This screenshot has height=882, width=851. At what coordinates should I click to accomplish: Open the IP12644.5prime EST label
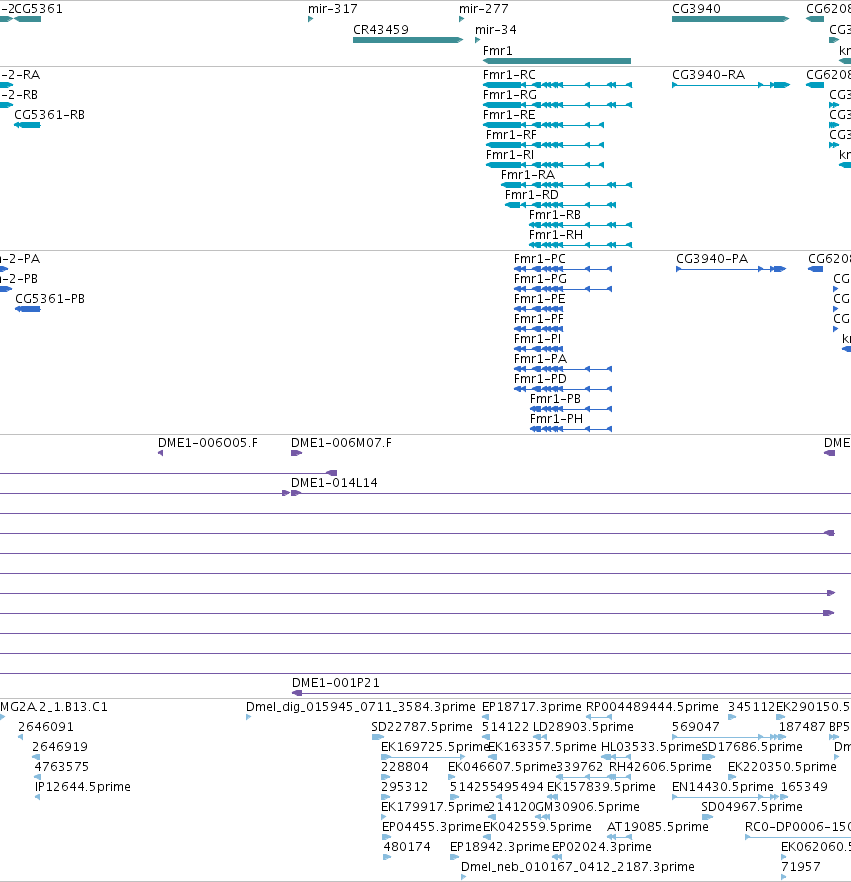click(x=83, y=786)
